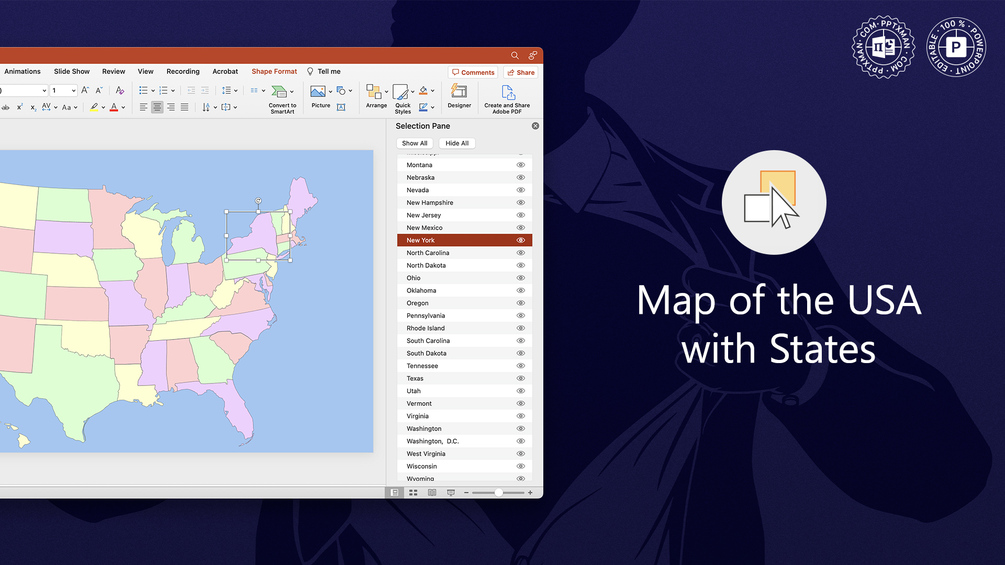The width and height of the screenshot is (1005, 565).
Task: Center align text
Action: [x=157, y=107]
